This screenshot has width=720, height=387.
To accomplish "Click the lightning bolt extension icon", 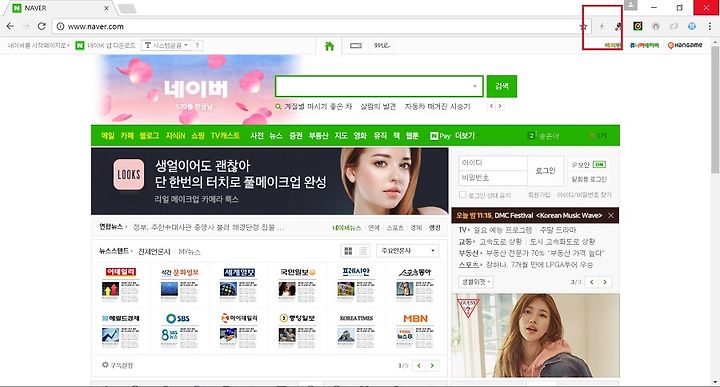I will point(602,27).
